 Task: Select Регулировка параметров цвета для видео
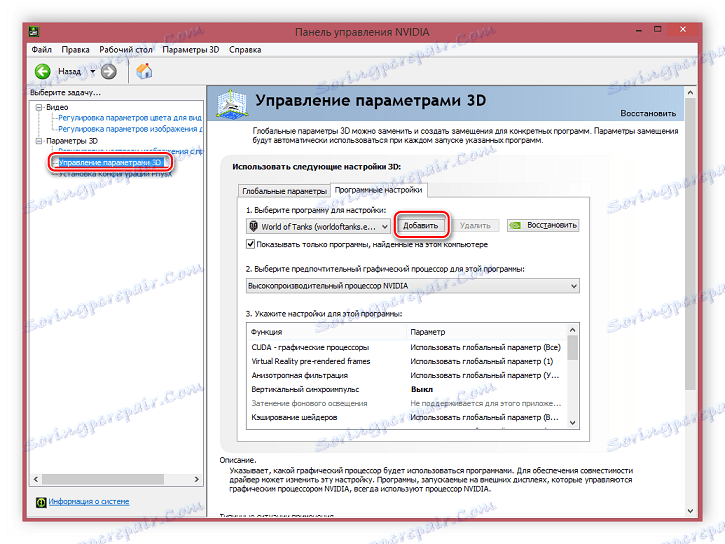[x=130, y=118]
